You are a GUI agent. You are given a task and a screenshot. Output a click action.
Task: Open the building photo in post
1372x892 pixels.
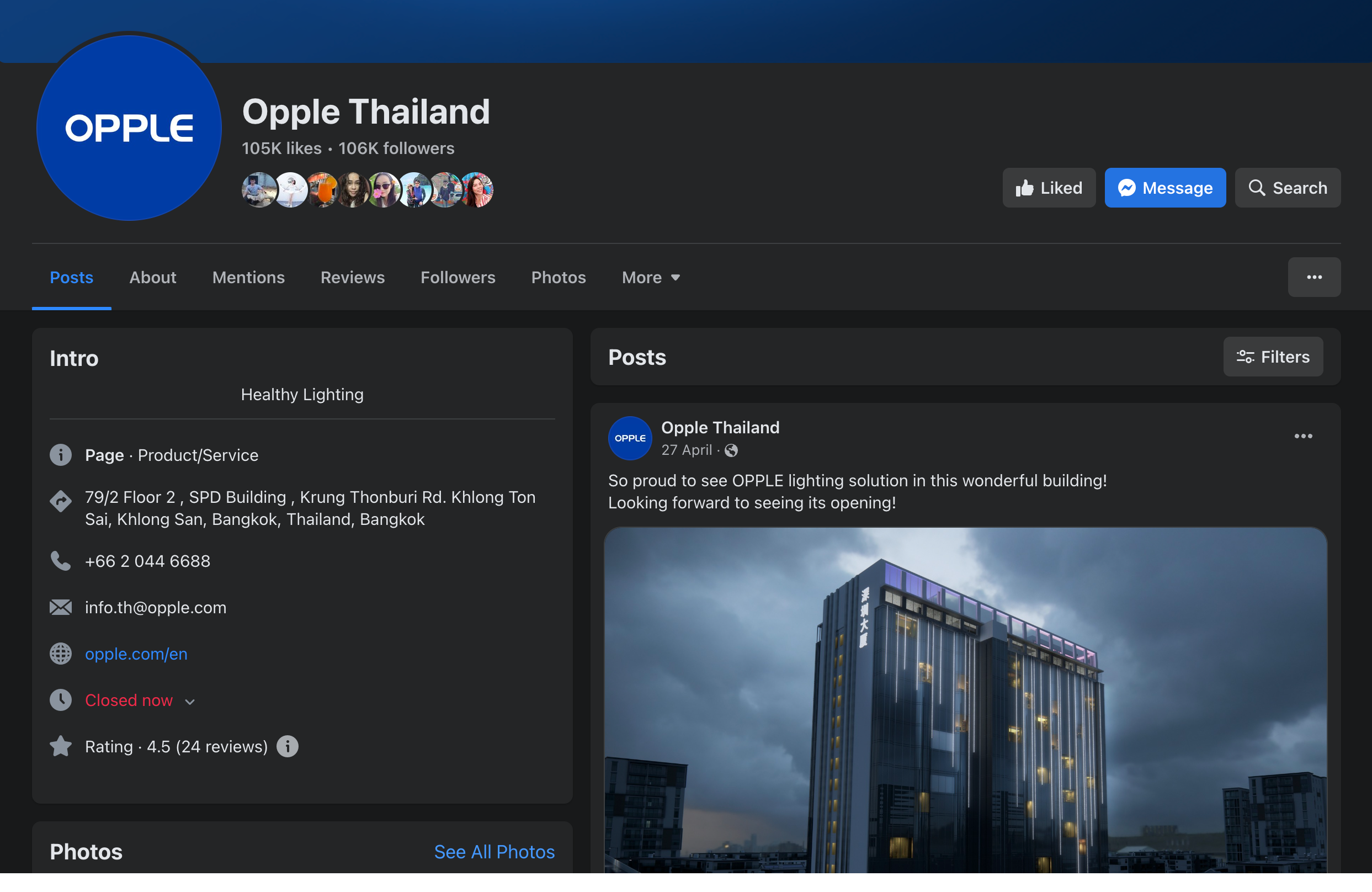pos(966,700)
